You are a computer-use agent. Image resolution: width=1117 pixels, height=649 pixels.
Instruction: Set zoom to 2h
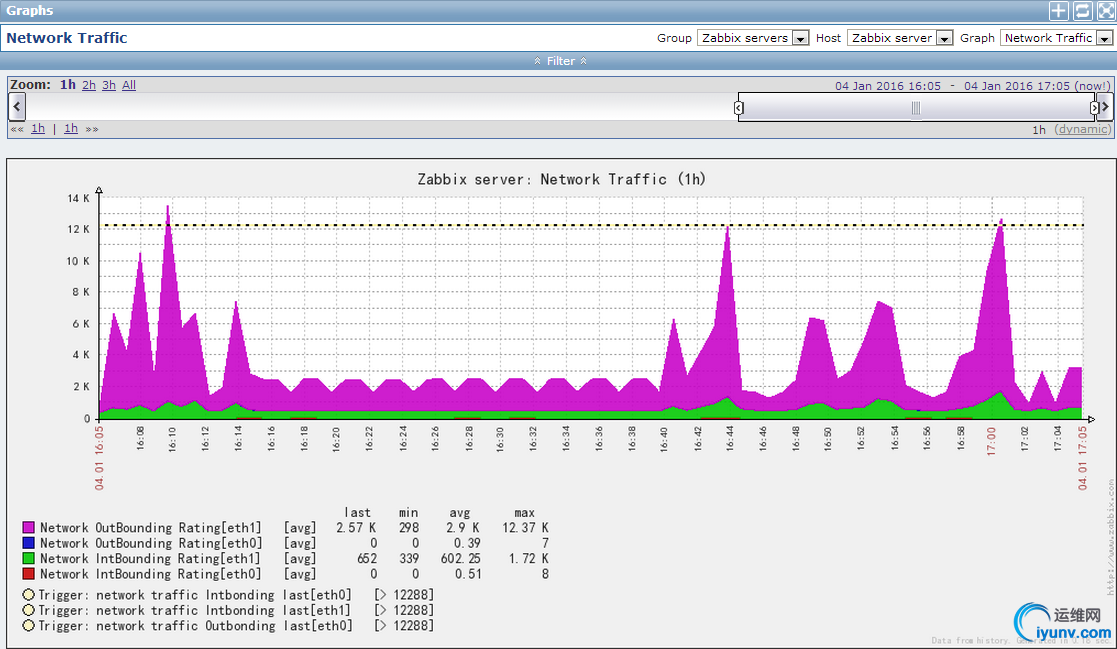pyautogui.click(x=89, y=85)
